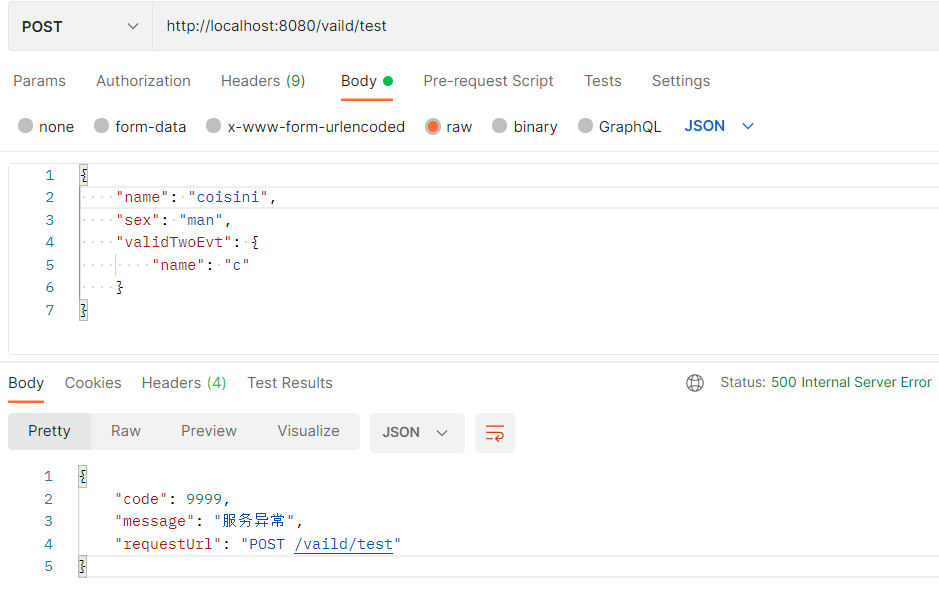Open the POST method dropdown
The height and width of the screenshot is (593, 939).
80,27
